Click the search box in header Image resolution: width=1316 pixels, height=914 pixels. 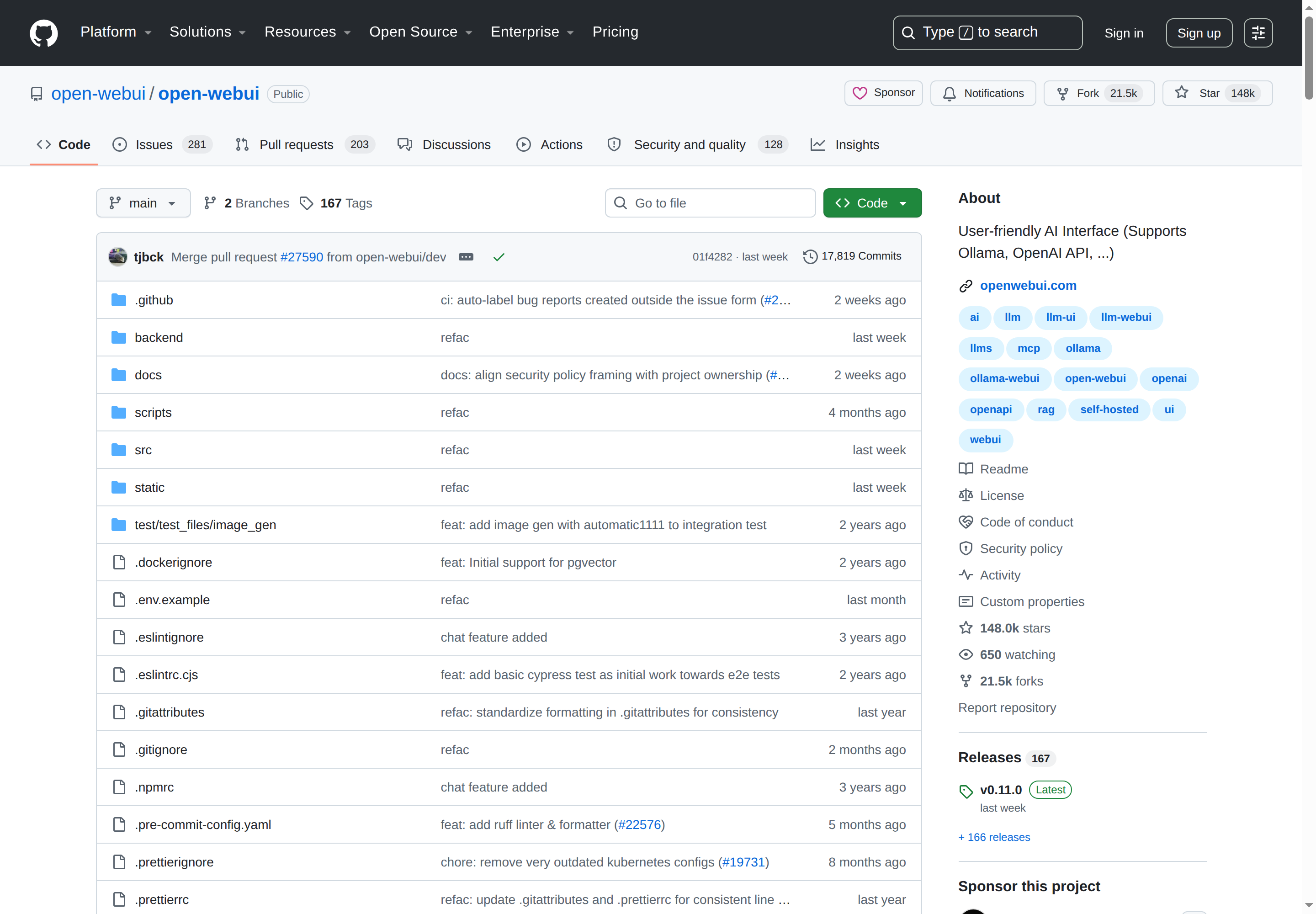click(x=987, y=32)
